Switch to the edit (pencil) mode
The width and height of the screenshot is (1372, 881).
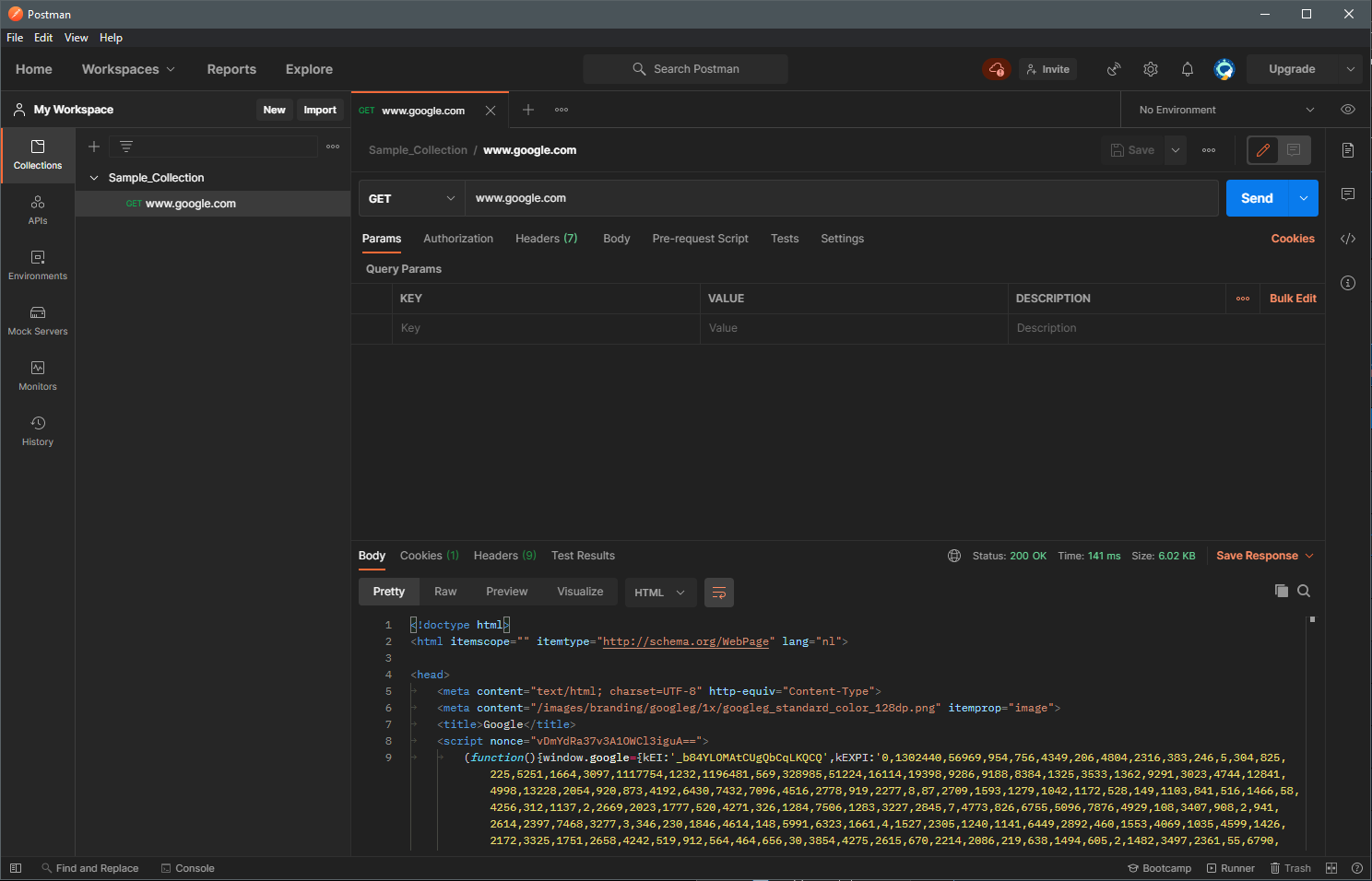(x=1263, y=150)
